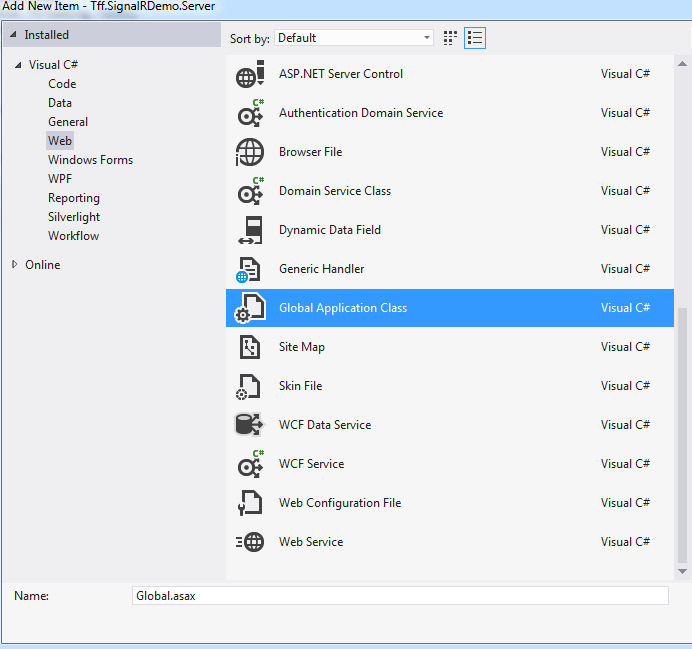Image resolution: width=692 pixels, height=649 pixels.
Task: Click the Name field containing Global.asax
Action: coord(400,595)
